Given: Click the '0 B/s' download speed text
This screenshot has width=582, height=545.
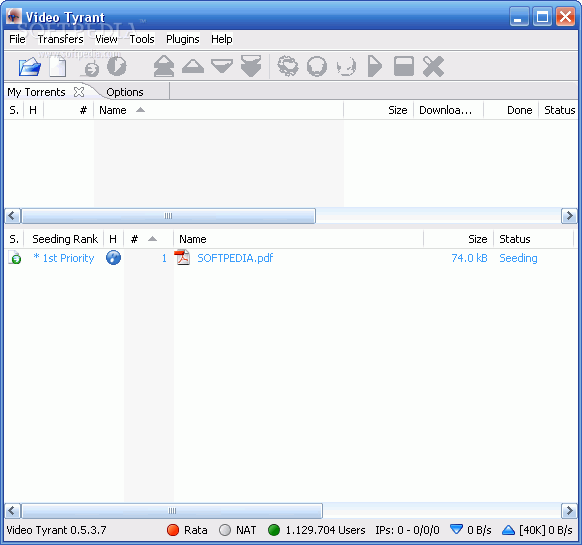Looking at the screenshot, I should (479, 530).
